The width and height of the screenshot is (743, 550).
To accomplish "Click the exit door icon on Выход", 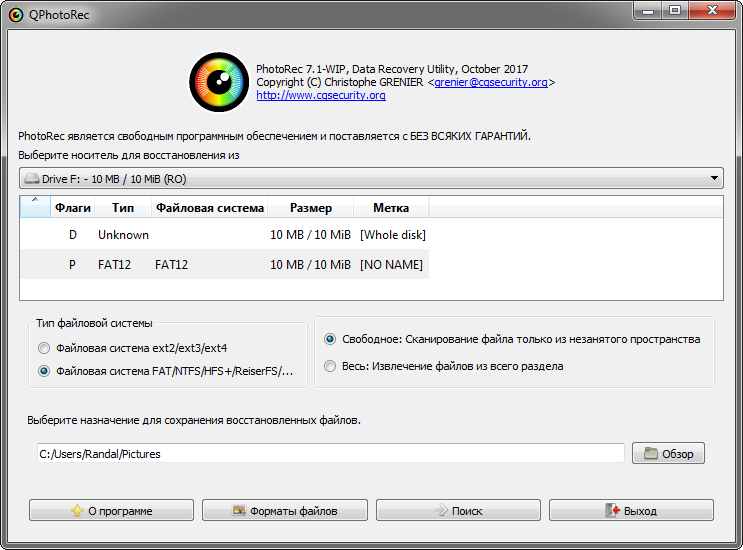I will pyautogui.click(x=613, y=510).
